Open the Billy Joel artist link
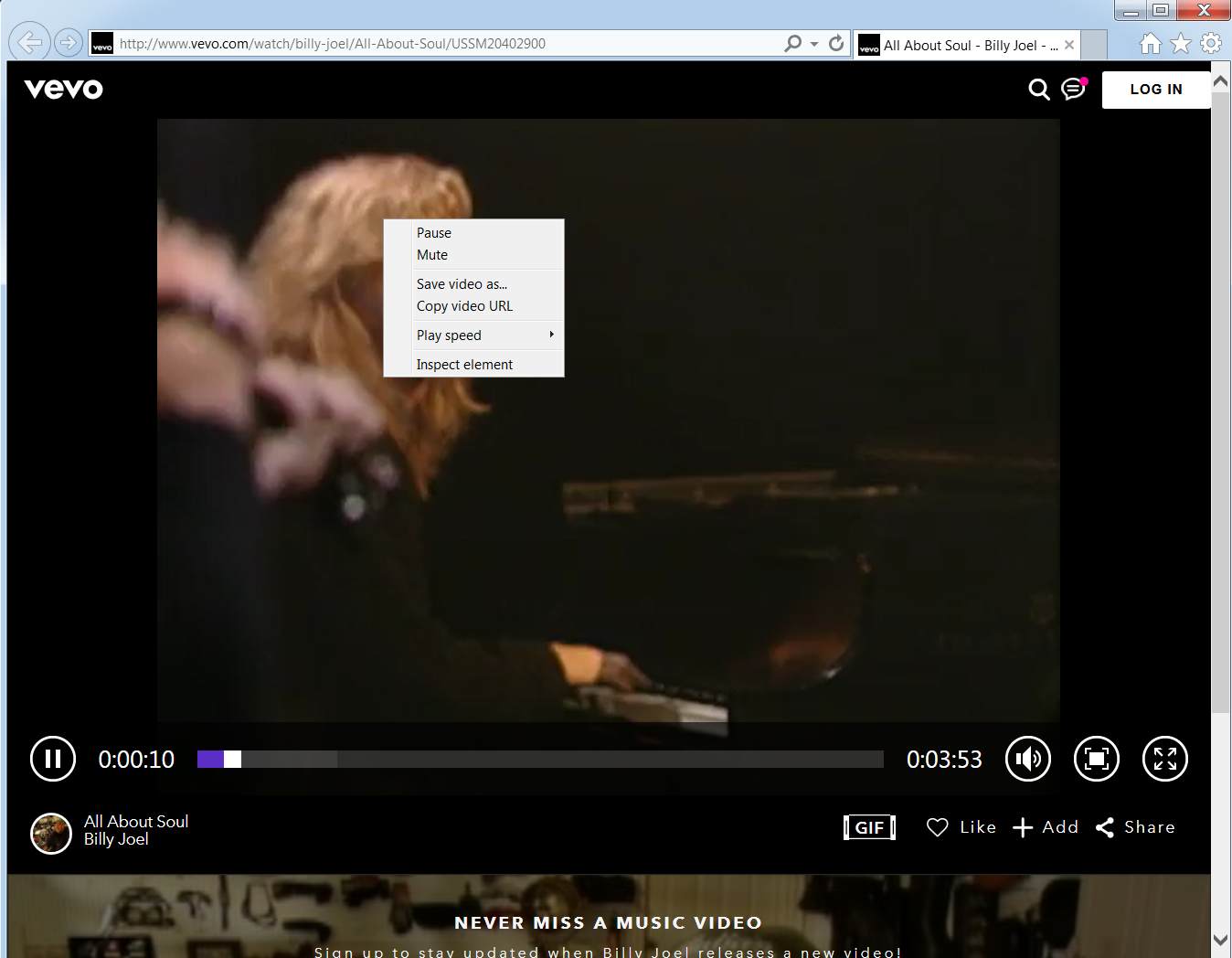The width and height of the screenshot is (1232, 958). coord(116,839)
